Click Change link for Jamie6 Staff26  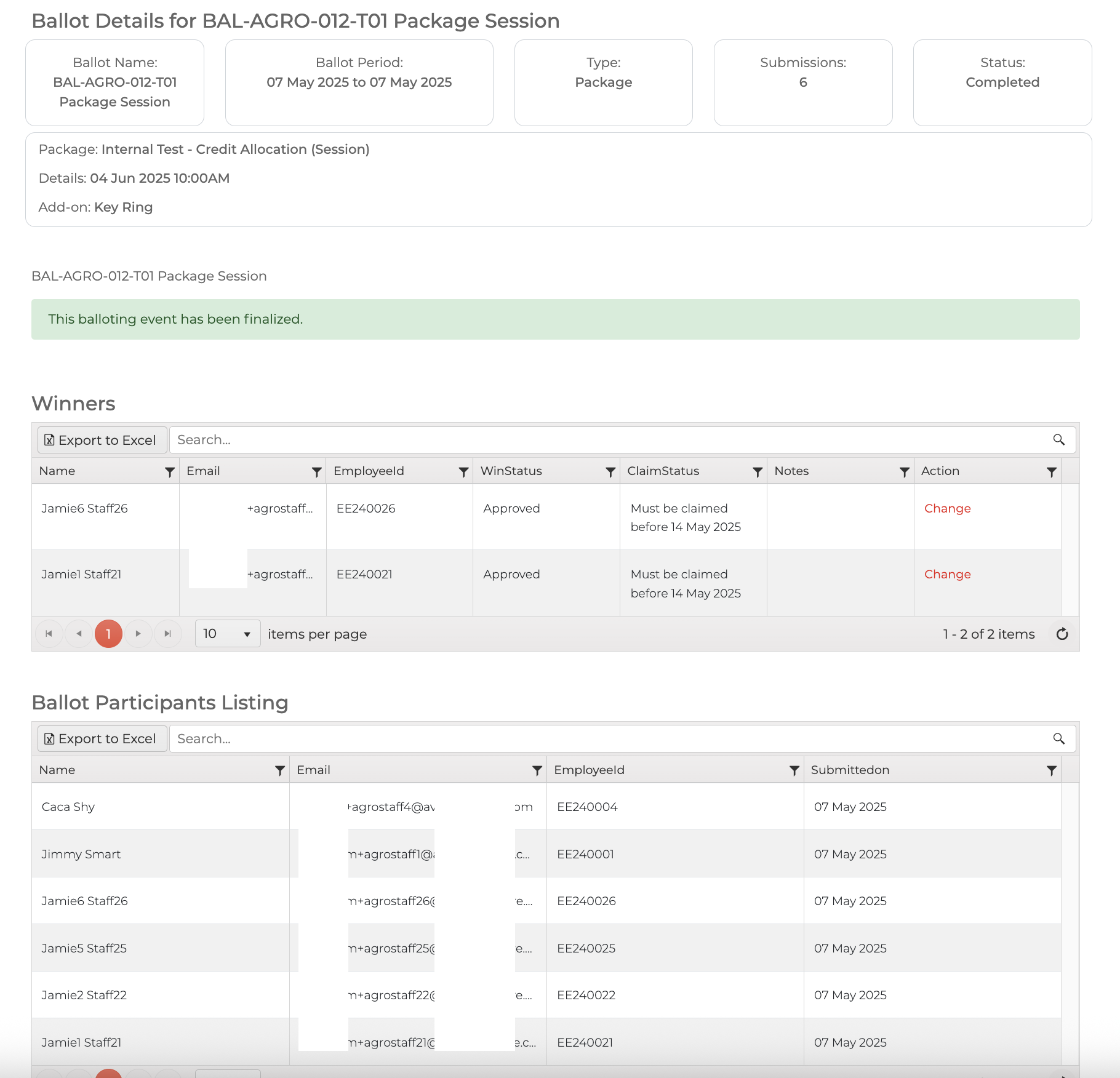[947, 508]
